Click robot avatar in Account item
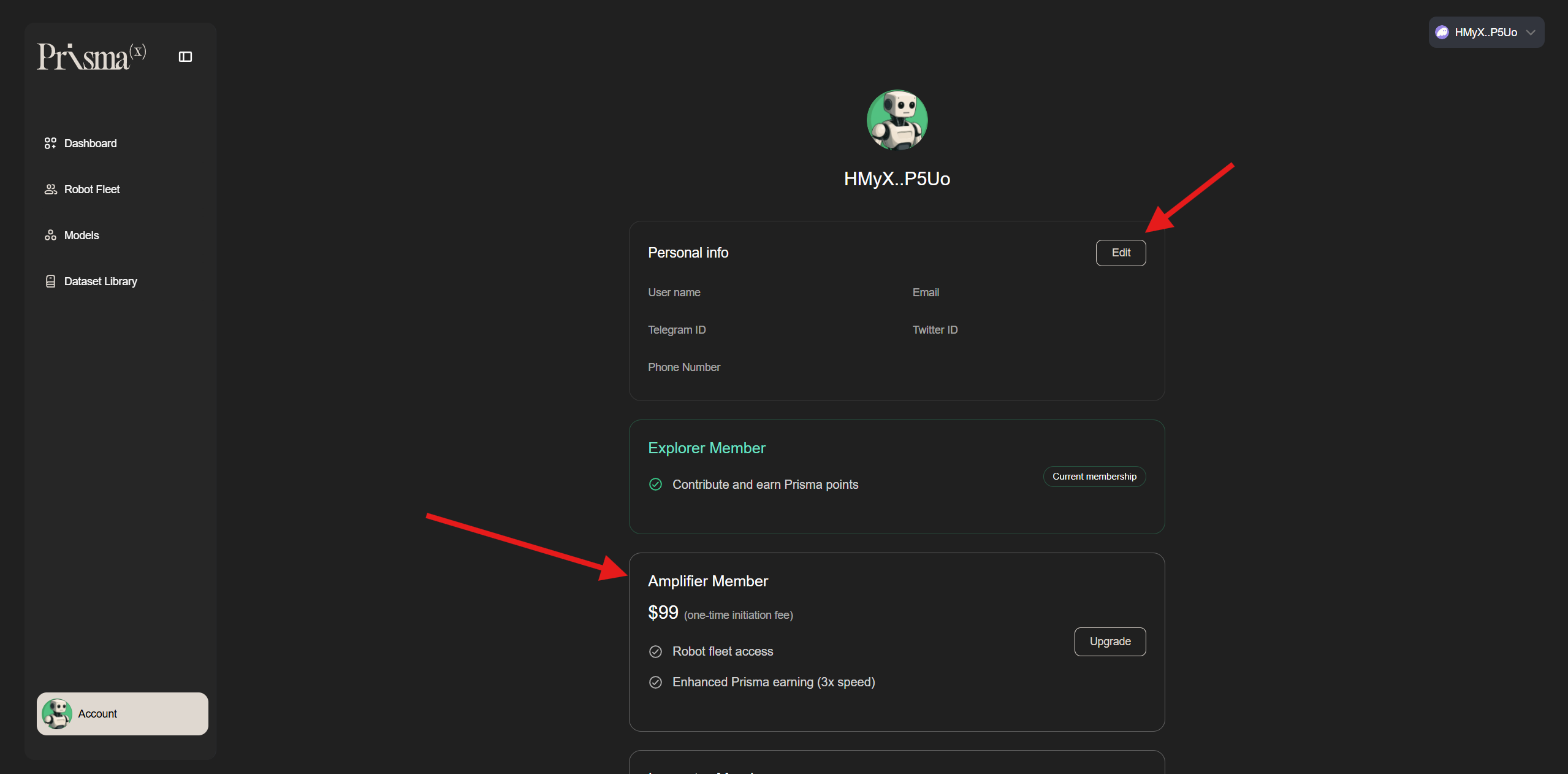 [x=57, y=713]
